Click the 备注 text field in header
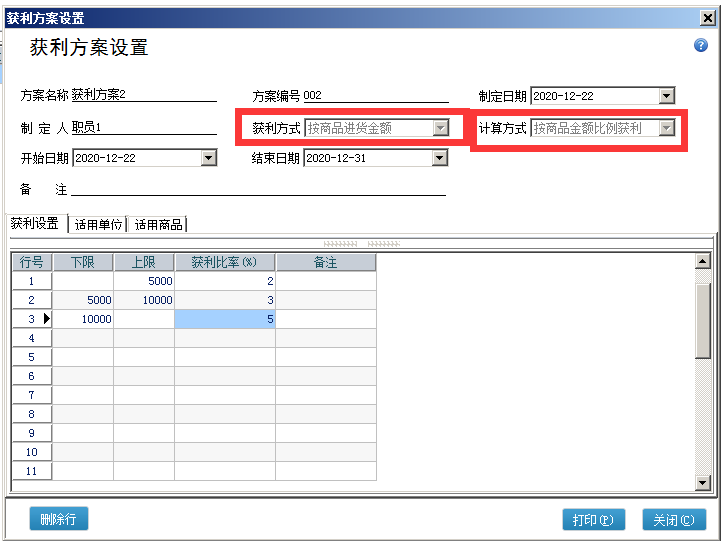Viewport: 721px width, 541px height. coord(258,188)
